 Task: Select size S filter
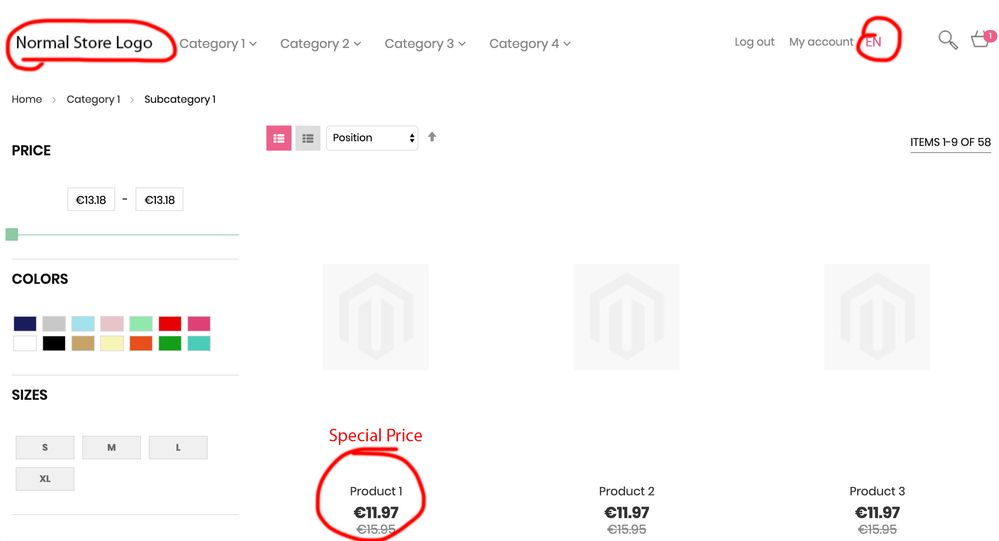(45, 447)
